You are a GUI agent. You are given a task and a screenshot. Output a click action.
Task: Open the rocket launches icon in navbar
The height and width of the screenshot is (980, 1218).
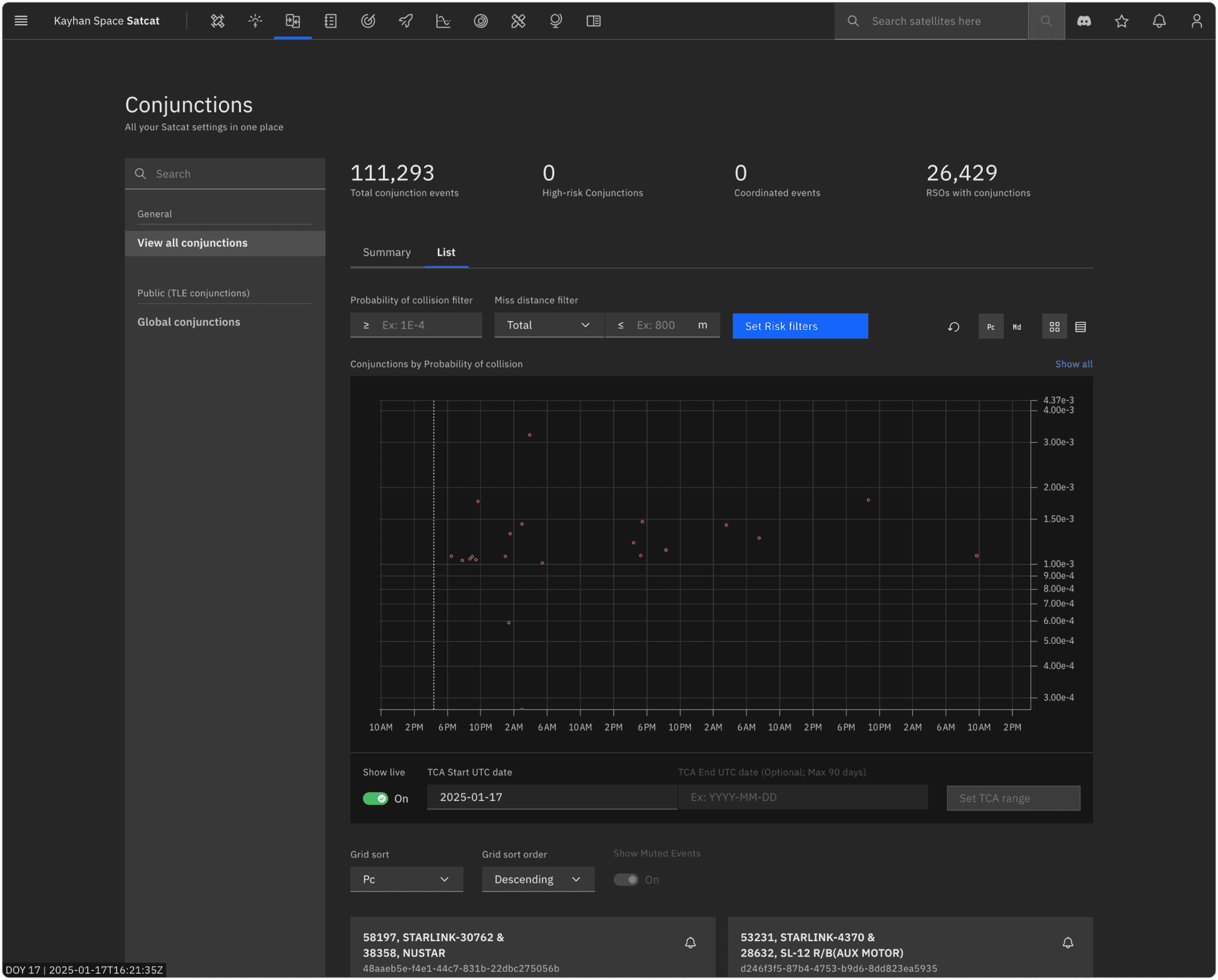point(406,21)
